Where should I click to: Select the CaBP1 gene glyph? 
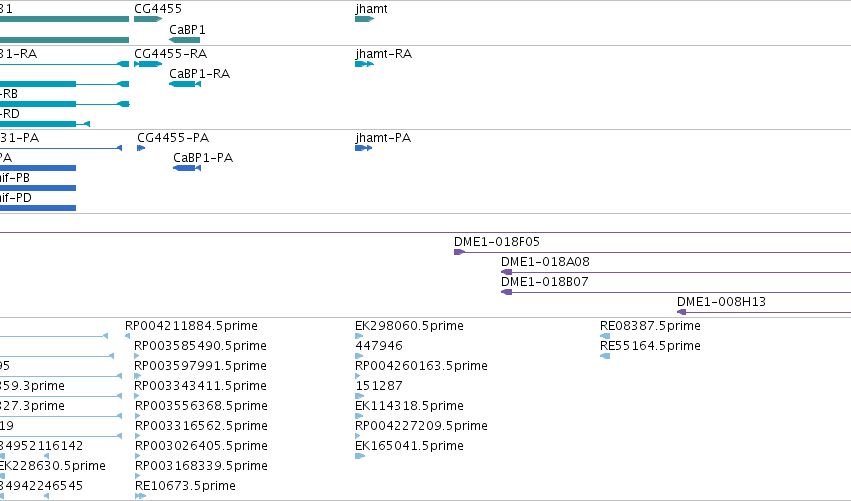pos(185,40)
